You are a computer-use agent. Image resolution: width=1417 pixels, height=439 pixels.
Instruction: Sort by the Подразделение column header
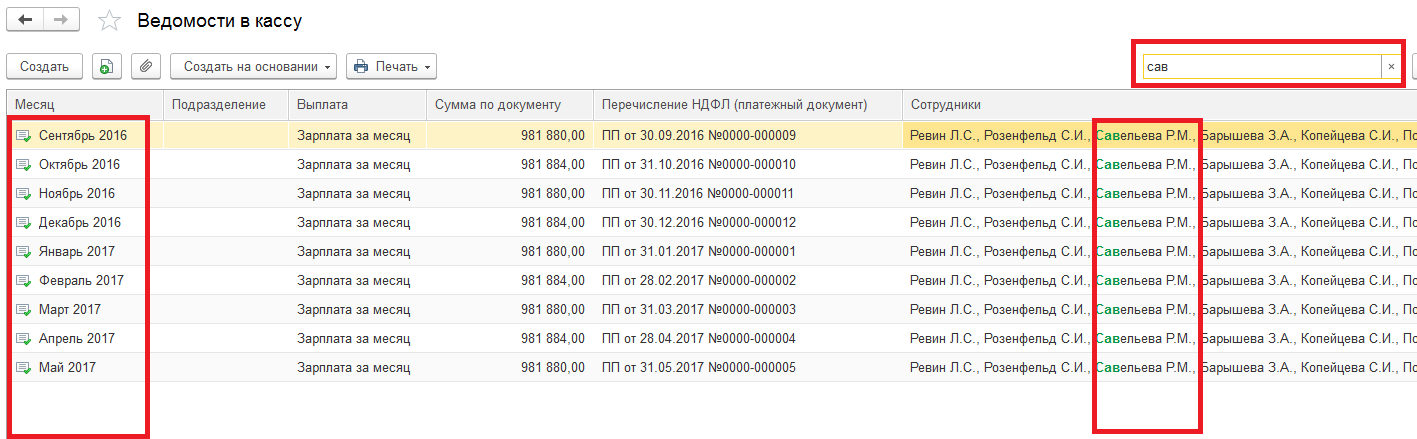(x=226, y=104)
